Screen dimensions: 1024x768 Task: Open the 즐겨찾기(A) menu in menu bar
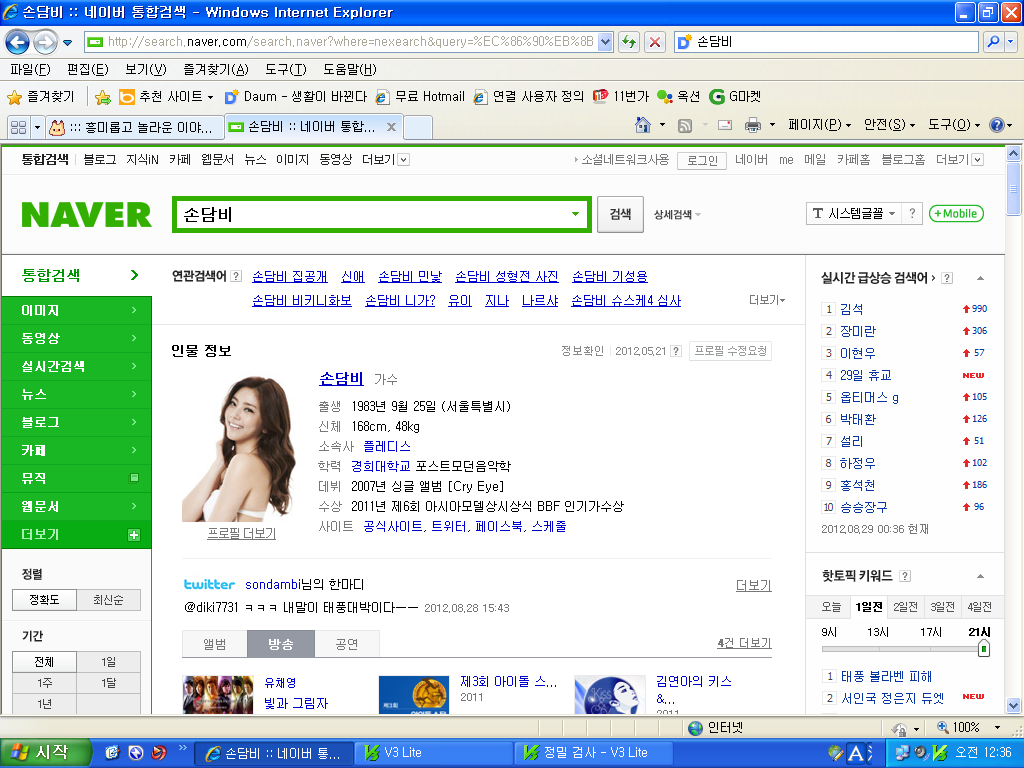(215, 69)
